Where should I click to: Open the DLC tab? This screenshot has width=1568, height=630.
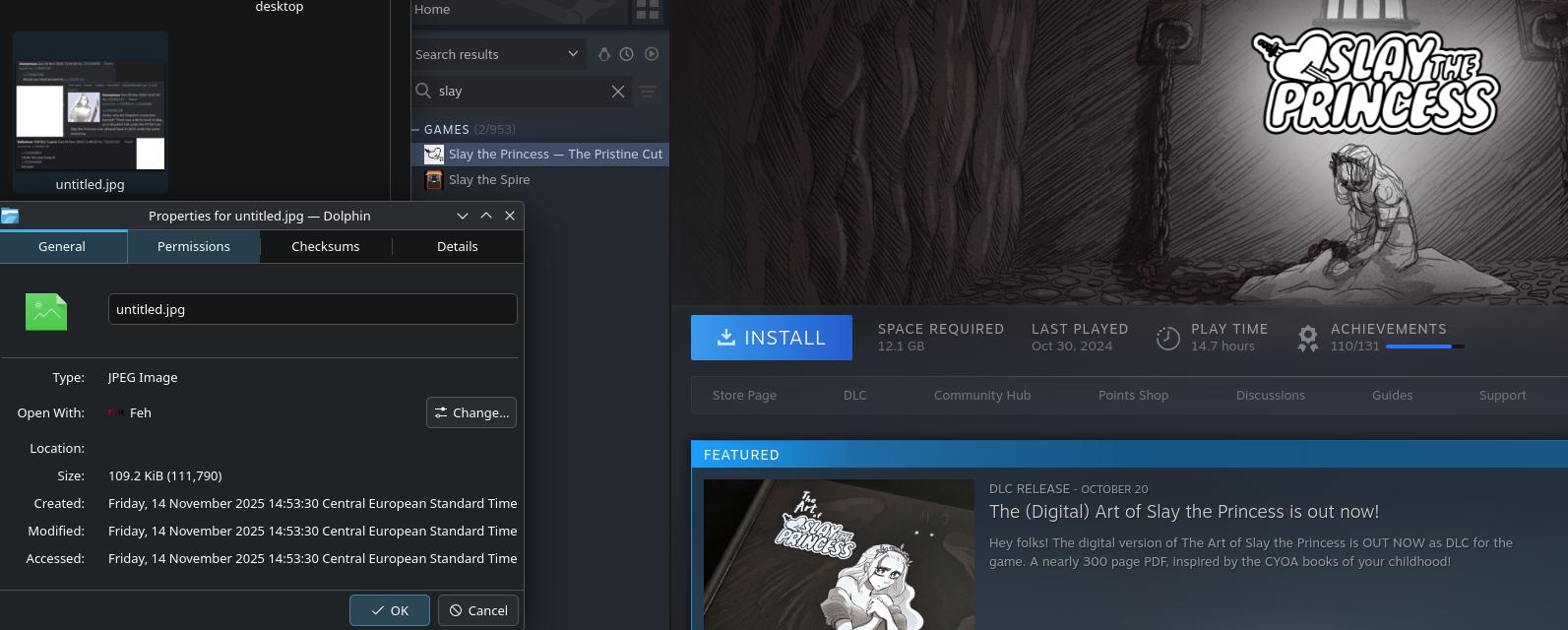point(855,396)
